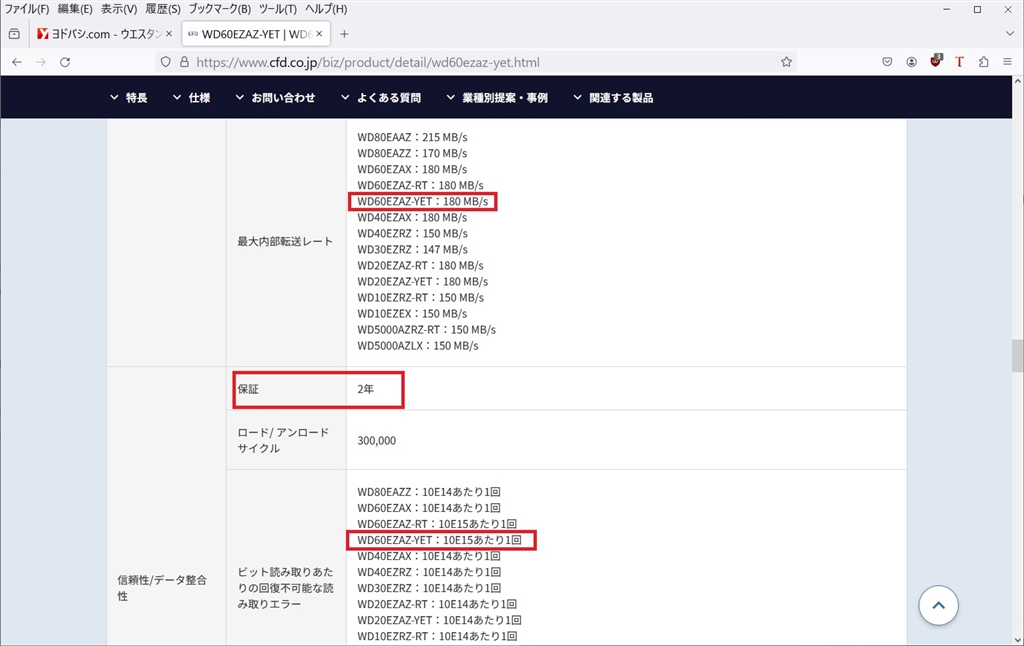Image resolution: width=1024 pixels, height=646 pixels.
Task: Go back with the browser back arrow
Action: pos(17,62)
